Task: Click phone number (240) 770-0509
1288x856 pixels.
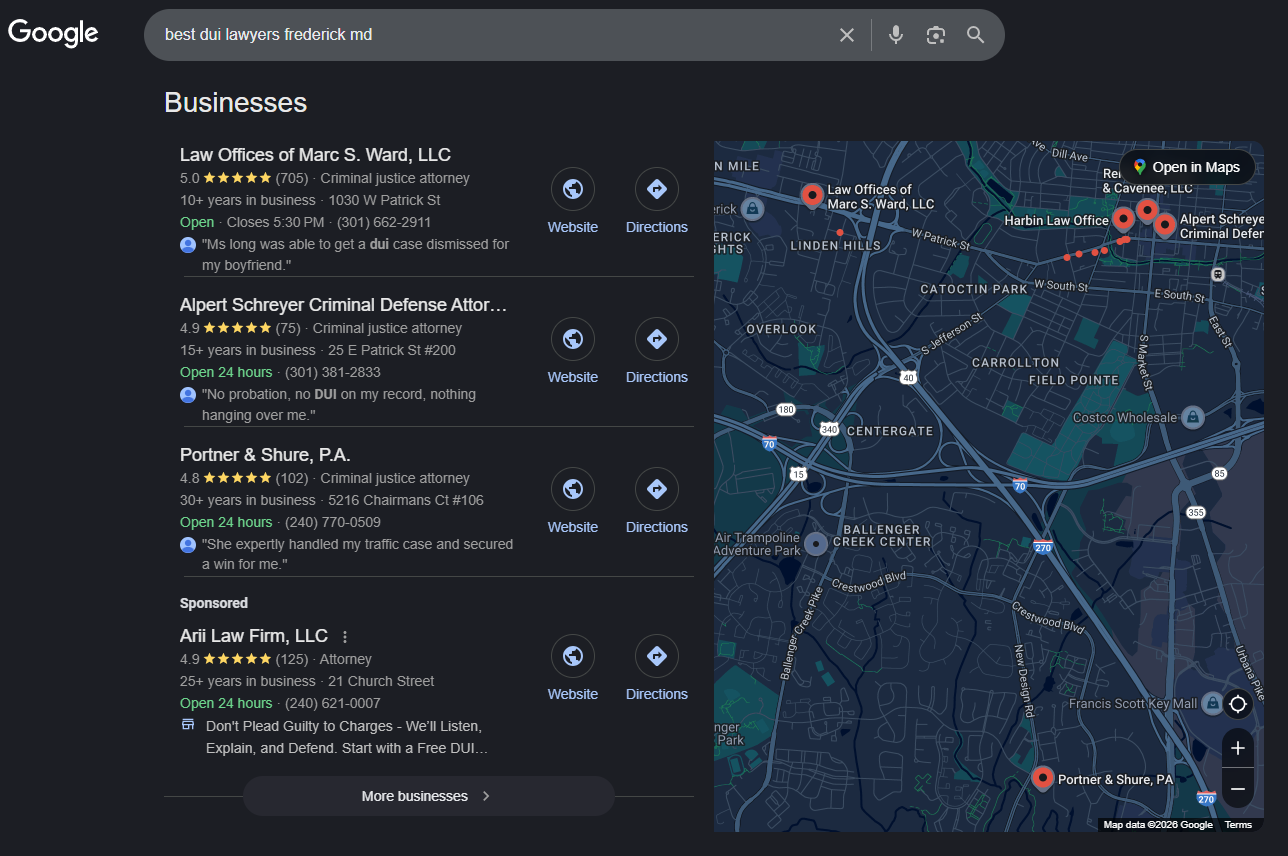Action: point(333,522)
